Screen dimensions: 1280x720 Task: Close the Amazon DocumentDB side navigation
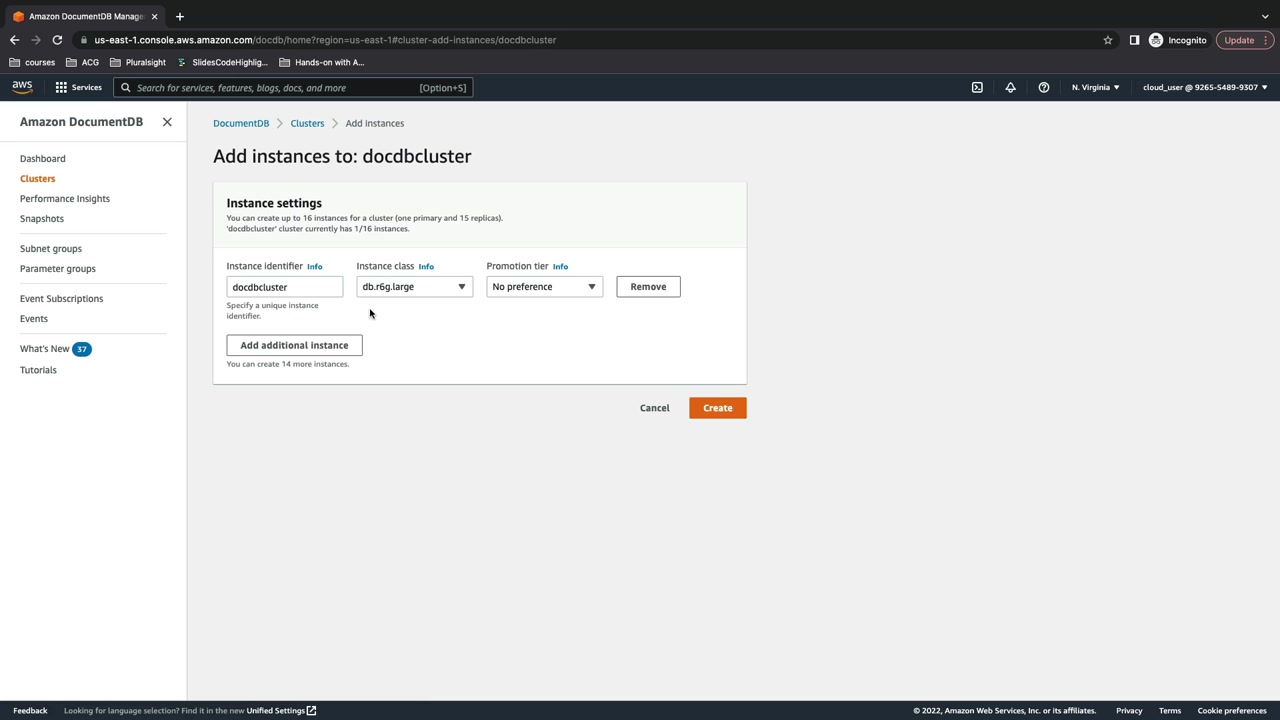[167, 122]
